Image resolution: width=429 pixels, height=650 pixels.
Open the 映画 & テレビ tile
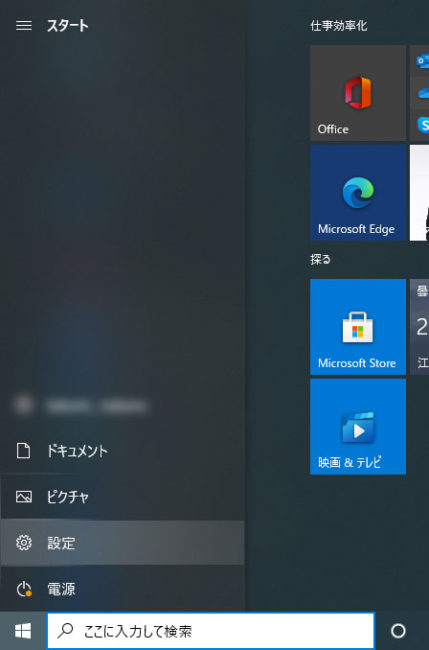pos(358,427)
